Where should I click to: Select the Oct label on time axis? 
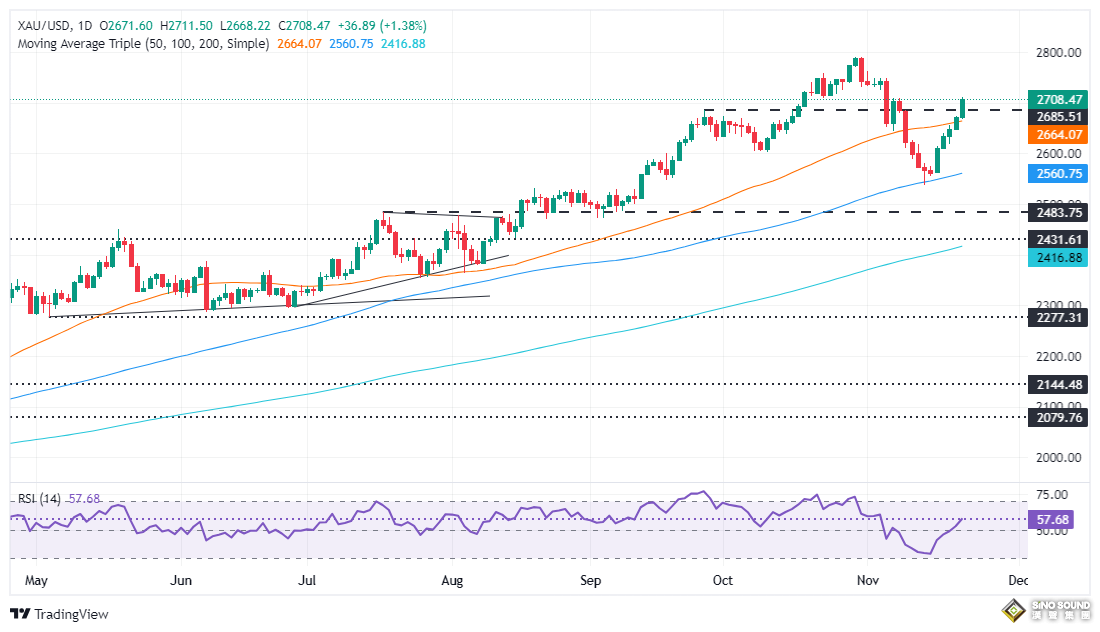coord(723,580)
